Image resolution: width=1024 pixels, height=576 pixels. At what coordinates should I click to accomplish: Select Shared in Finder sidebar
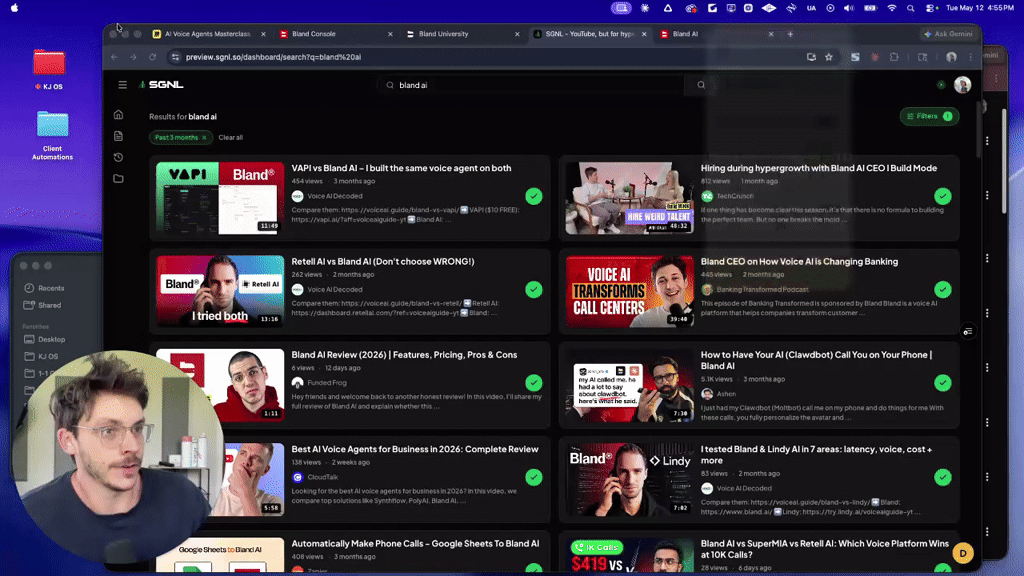49,306
